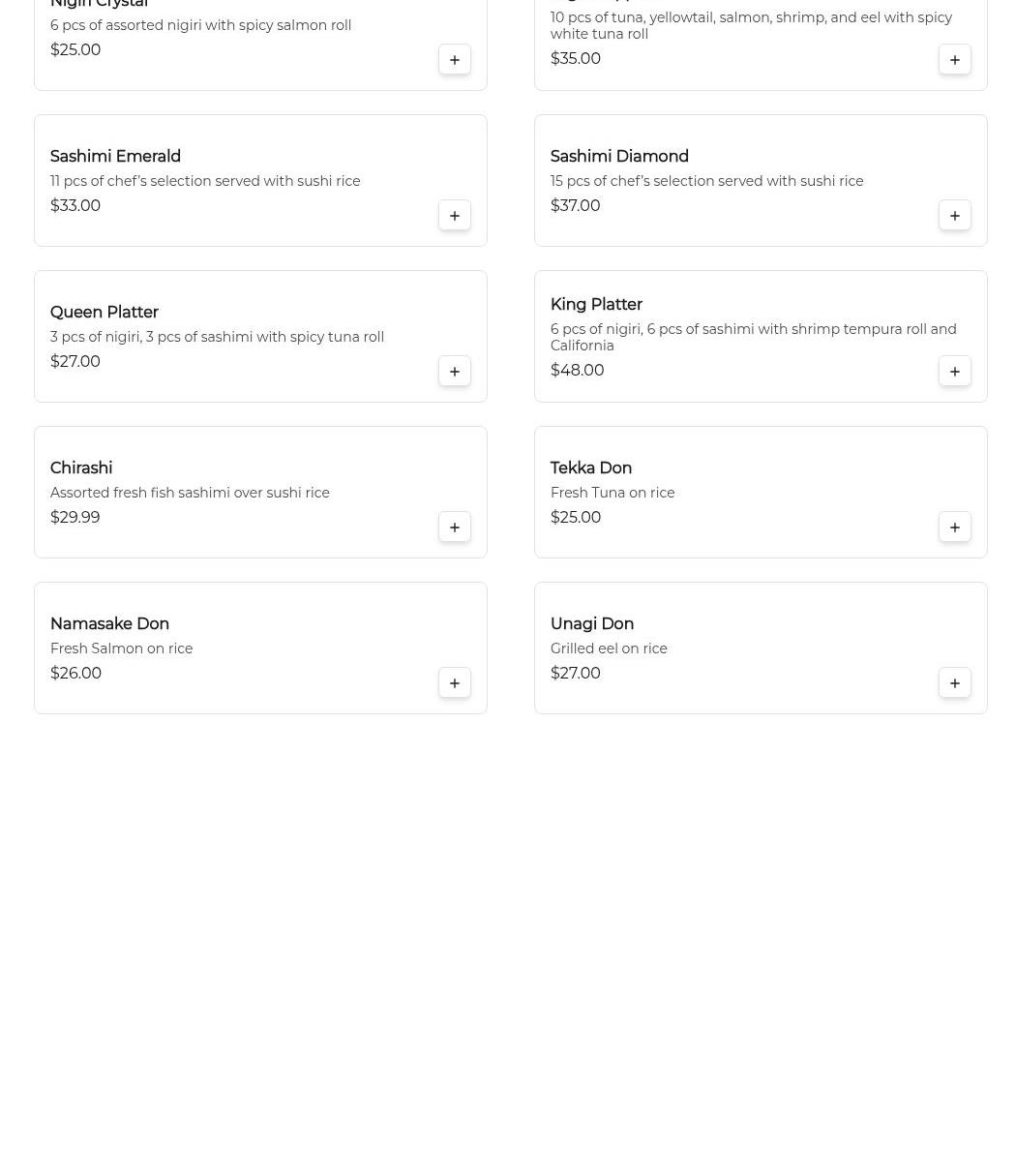The width and height of the screenshot is (1016, 1176).
Task: Add Sashimi Emerald to the cart
Action: pyautogui.click(x=455, y=216)
